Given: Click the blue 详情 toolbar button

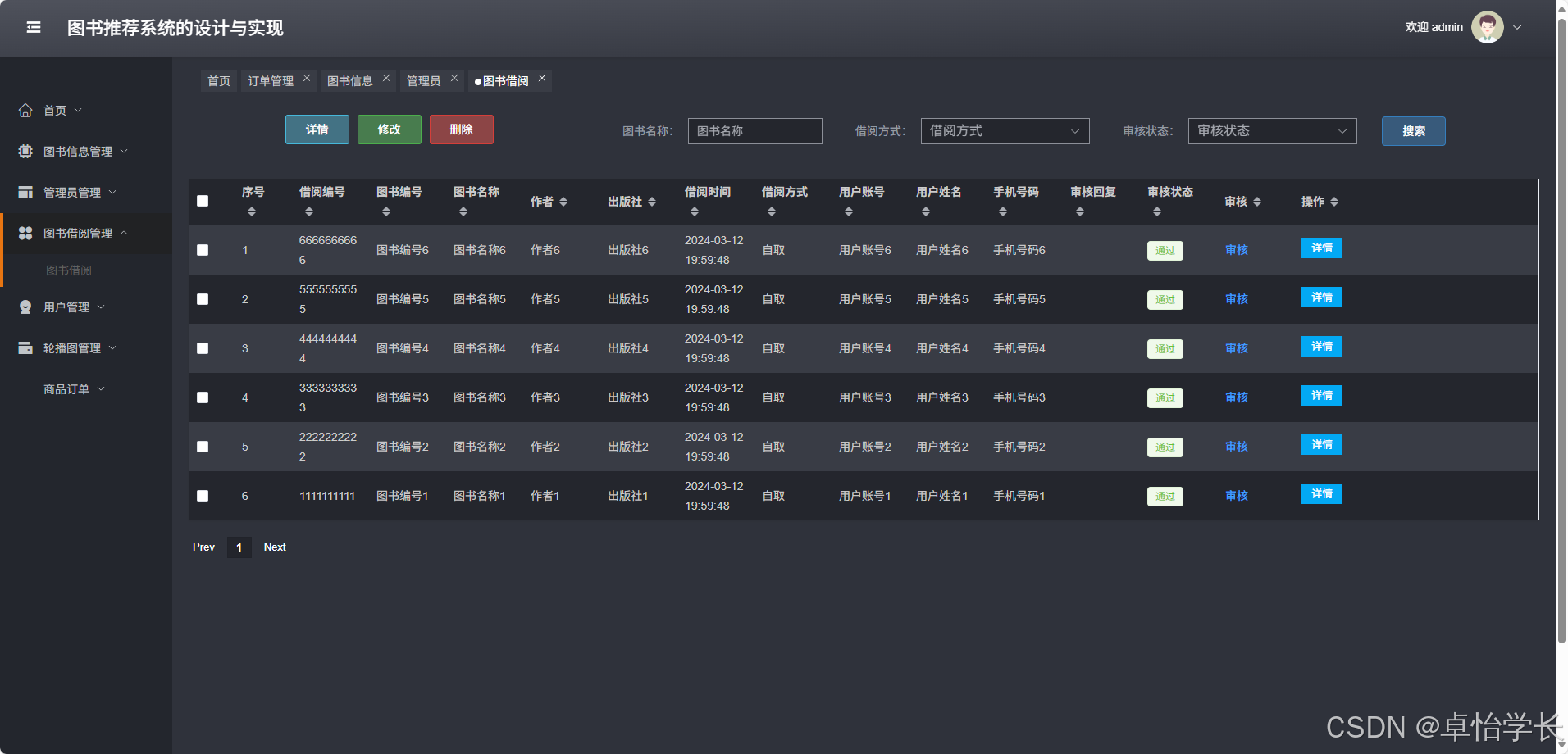Looking at the screenshot, I should [x=317, y=129].
